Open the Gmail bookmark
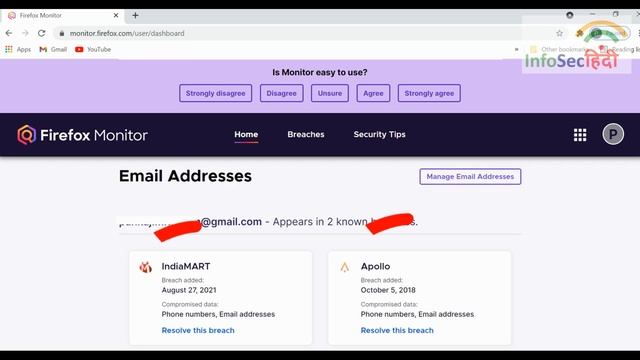This screenshot has height=360, width=640. click(x=53, y=49)
